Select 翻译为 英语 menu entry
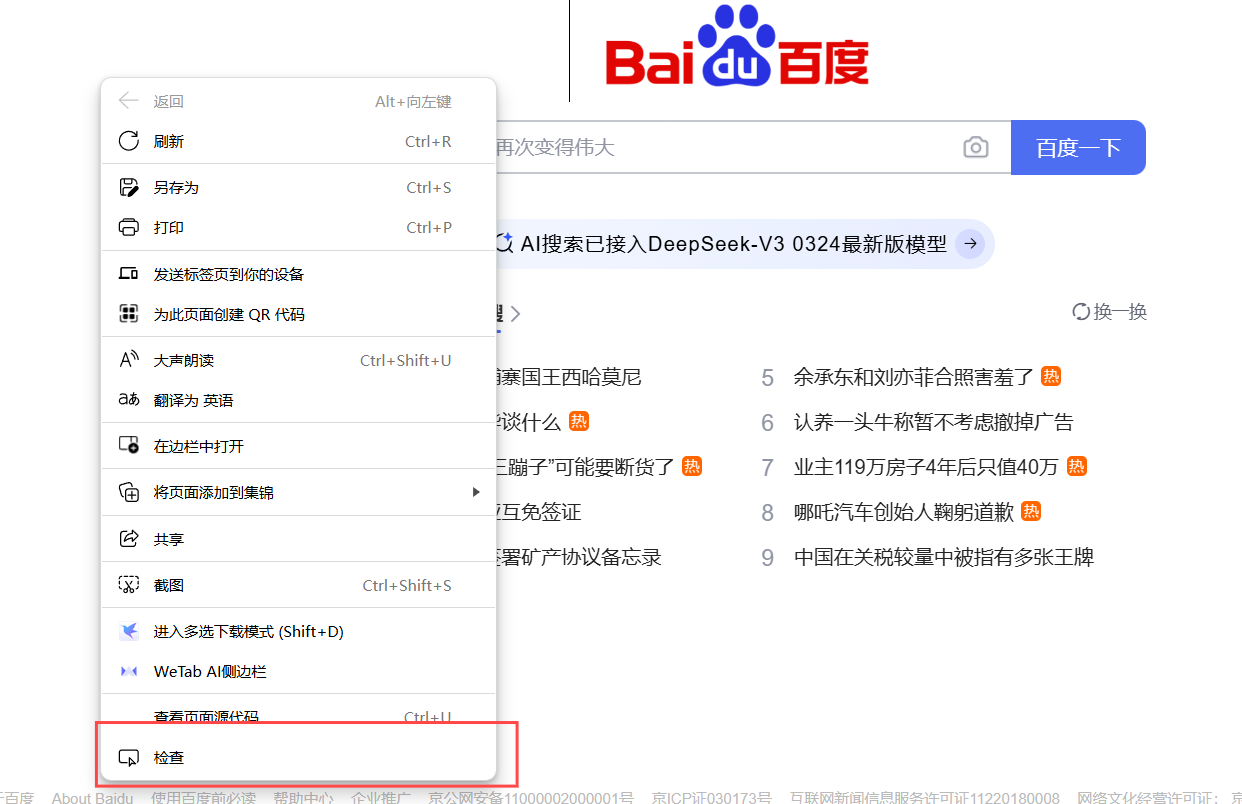 (298, 400)
